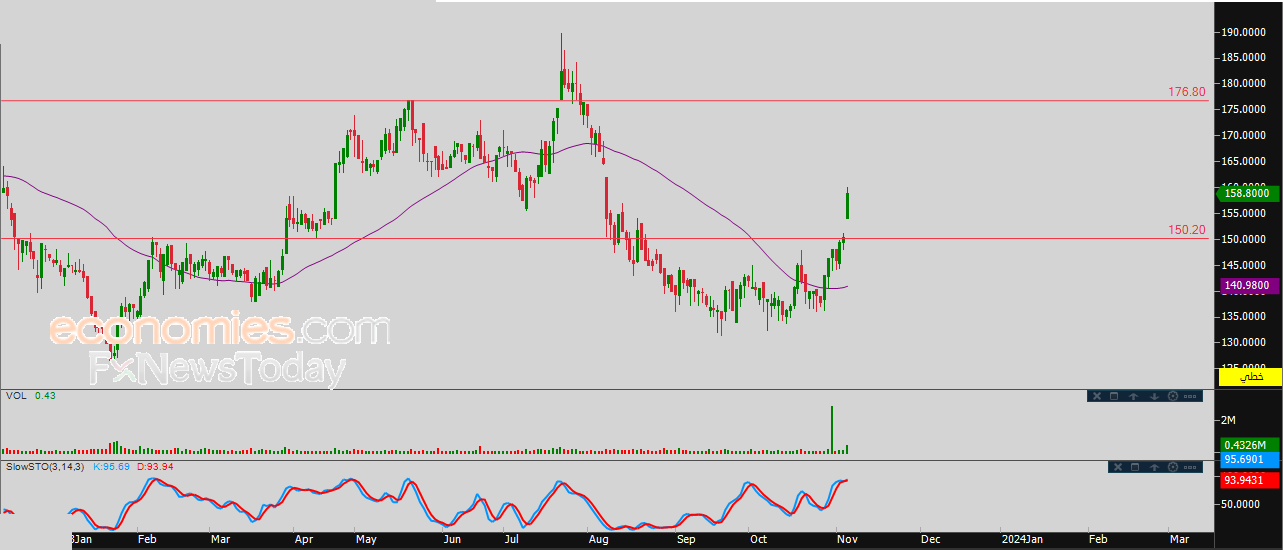This screenshot has height=550, width=1283.
Task: Click the red 93.9431 stochastic D tag
Action: 1250,480
